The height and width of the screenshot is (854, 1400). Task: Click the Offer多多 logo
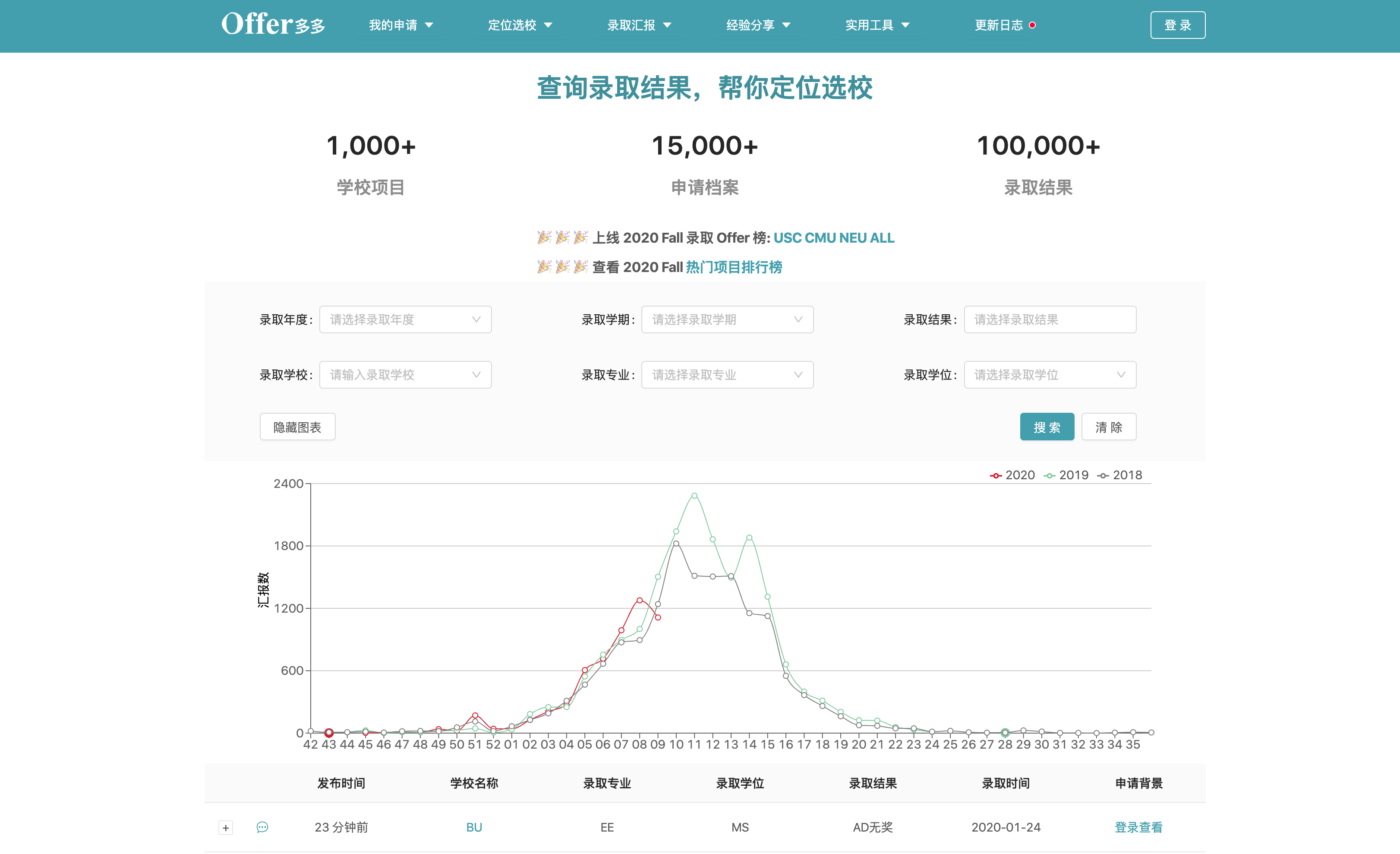pyautogui.click(x=273, y=25)
